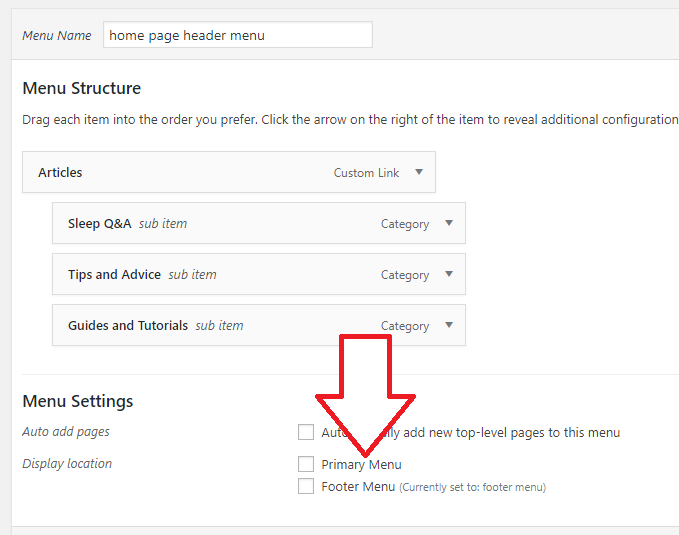Select the Tips and Advice item title

pos(114,275)
